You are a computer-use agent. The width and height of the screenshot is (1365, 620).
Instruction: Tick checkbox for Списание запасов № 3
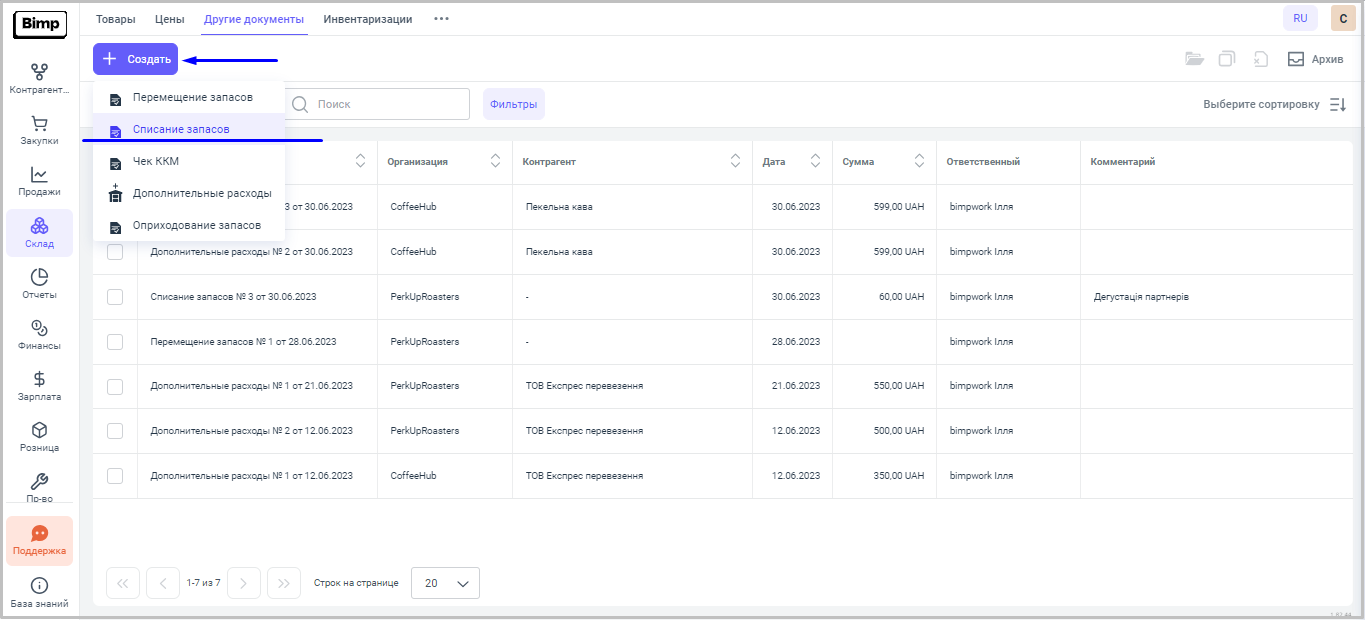115,297
